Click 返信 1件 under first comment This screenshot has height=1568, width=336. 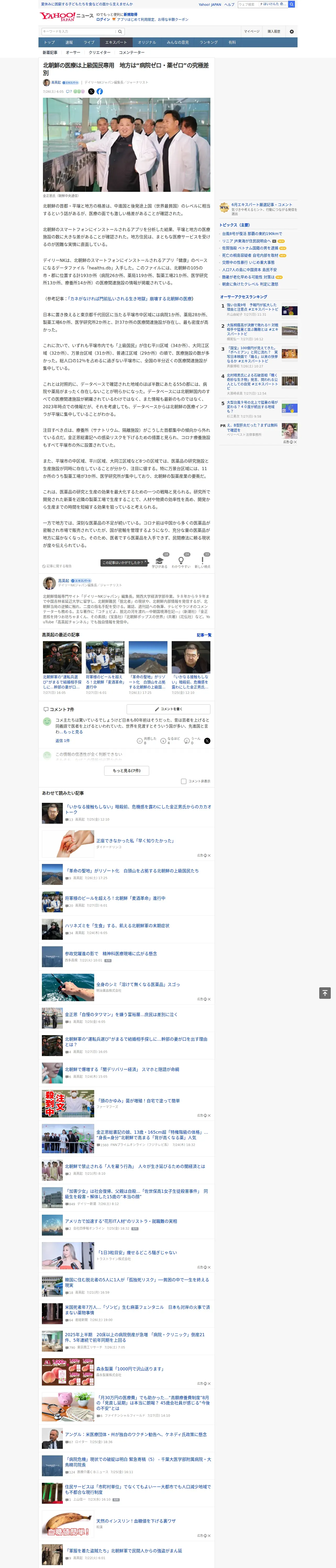point(63,741)
